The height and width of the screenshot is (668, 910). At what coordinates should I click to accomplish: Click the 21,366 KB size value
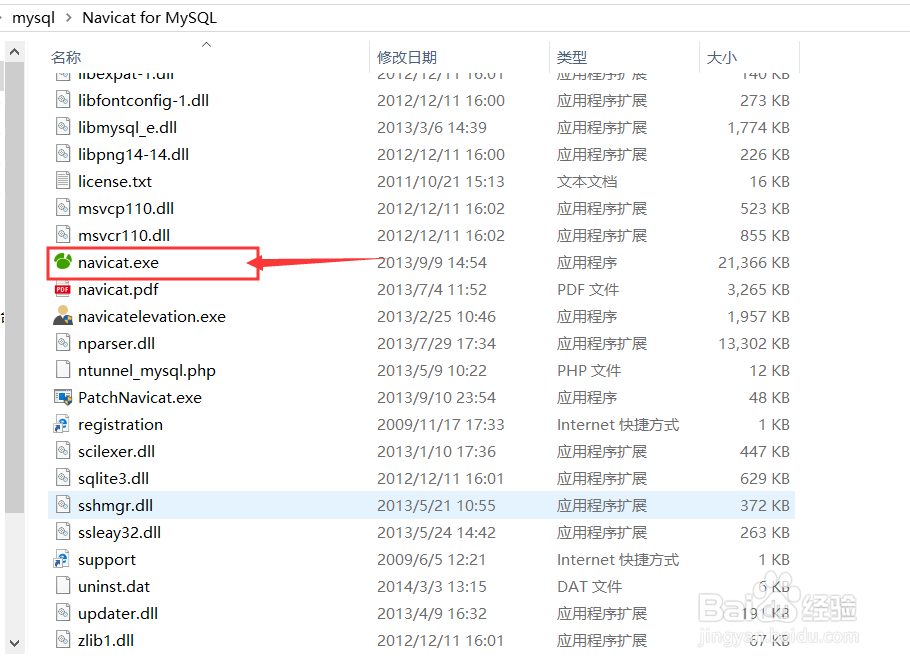[753, 263]
